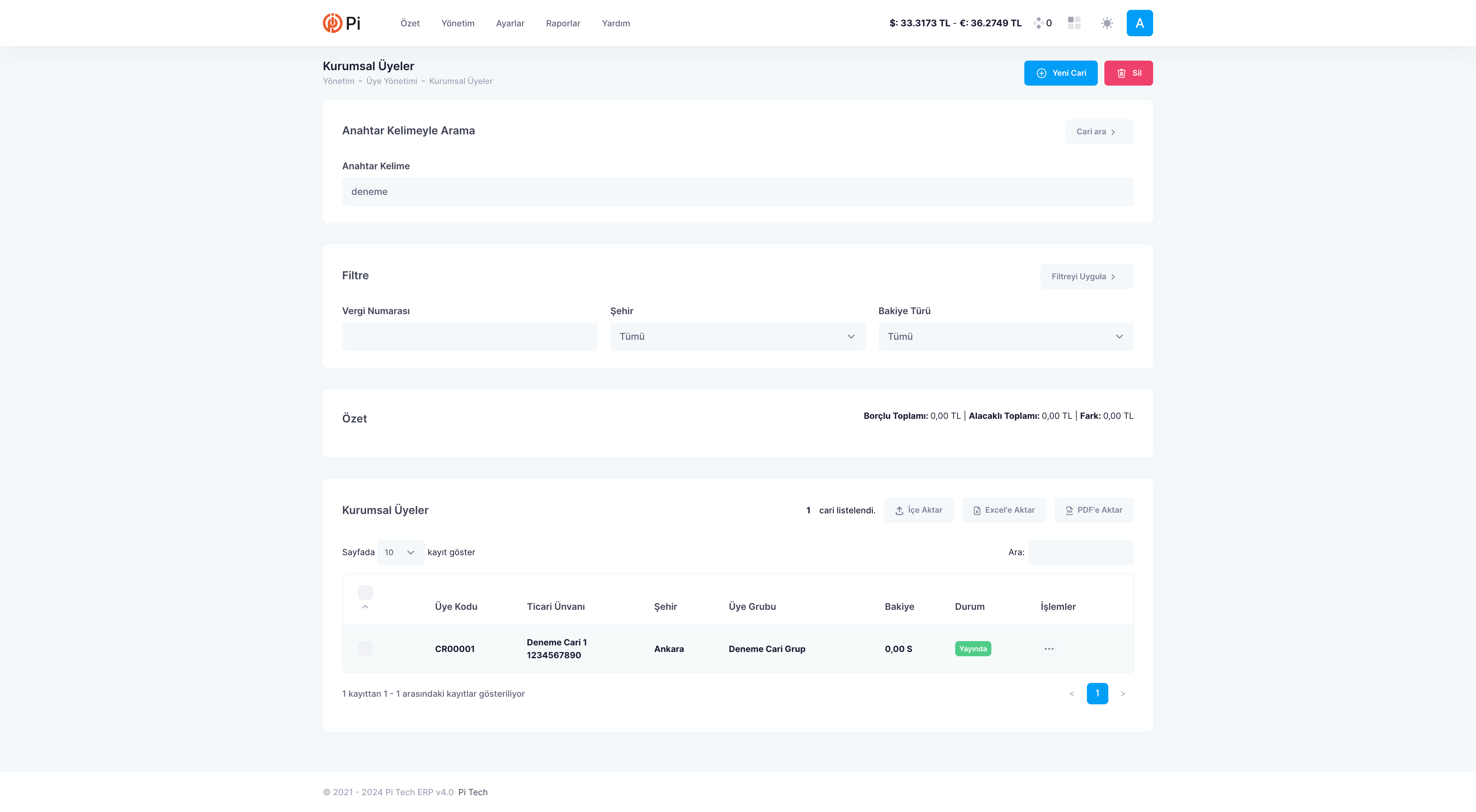Open user avatar A menu
Viewport: 1476px width, 812px height.
tap(1139, 23)
